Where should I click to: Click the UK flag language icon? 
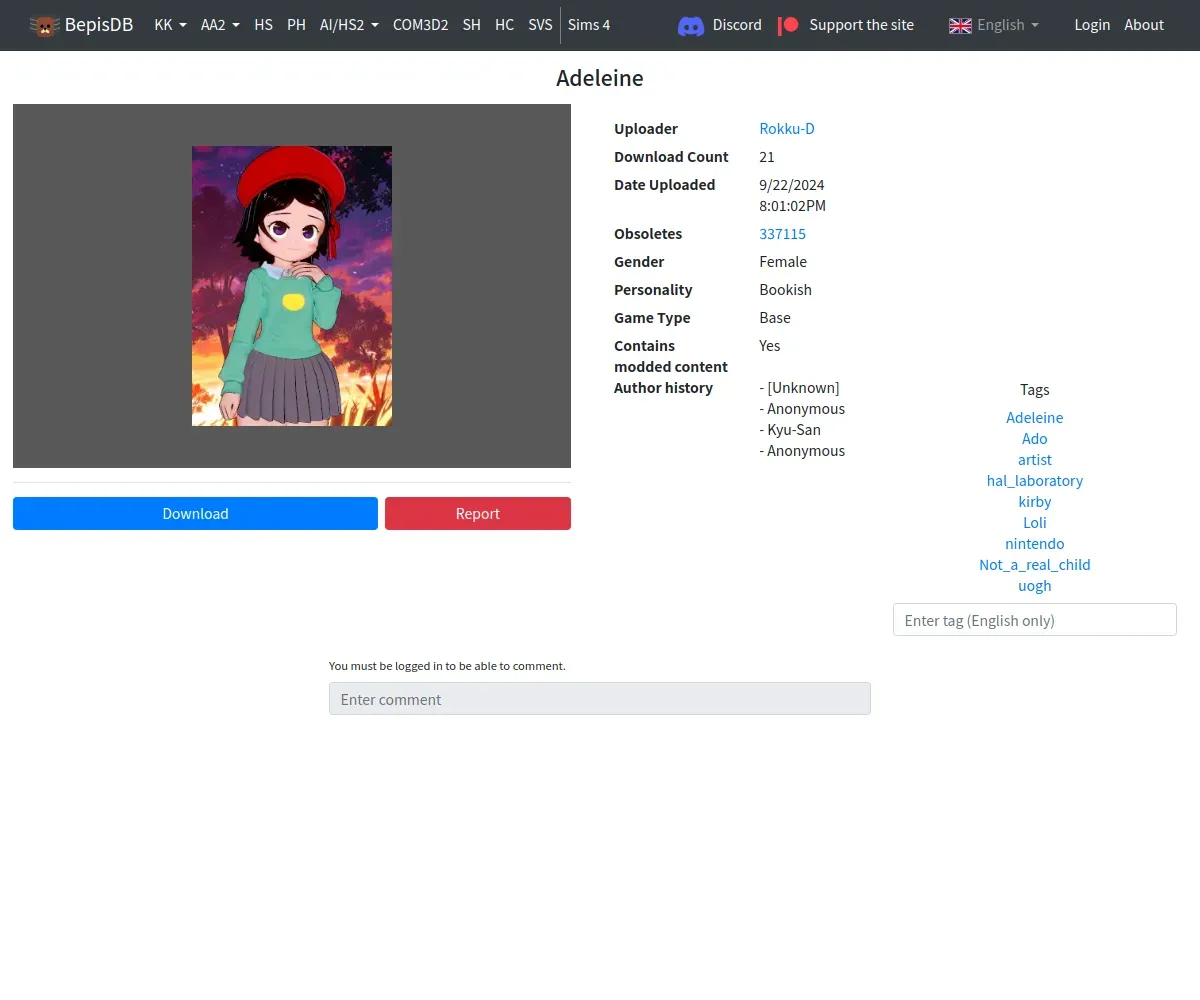click(960, 25)
